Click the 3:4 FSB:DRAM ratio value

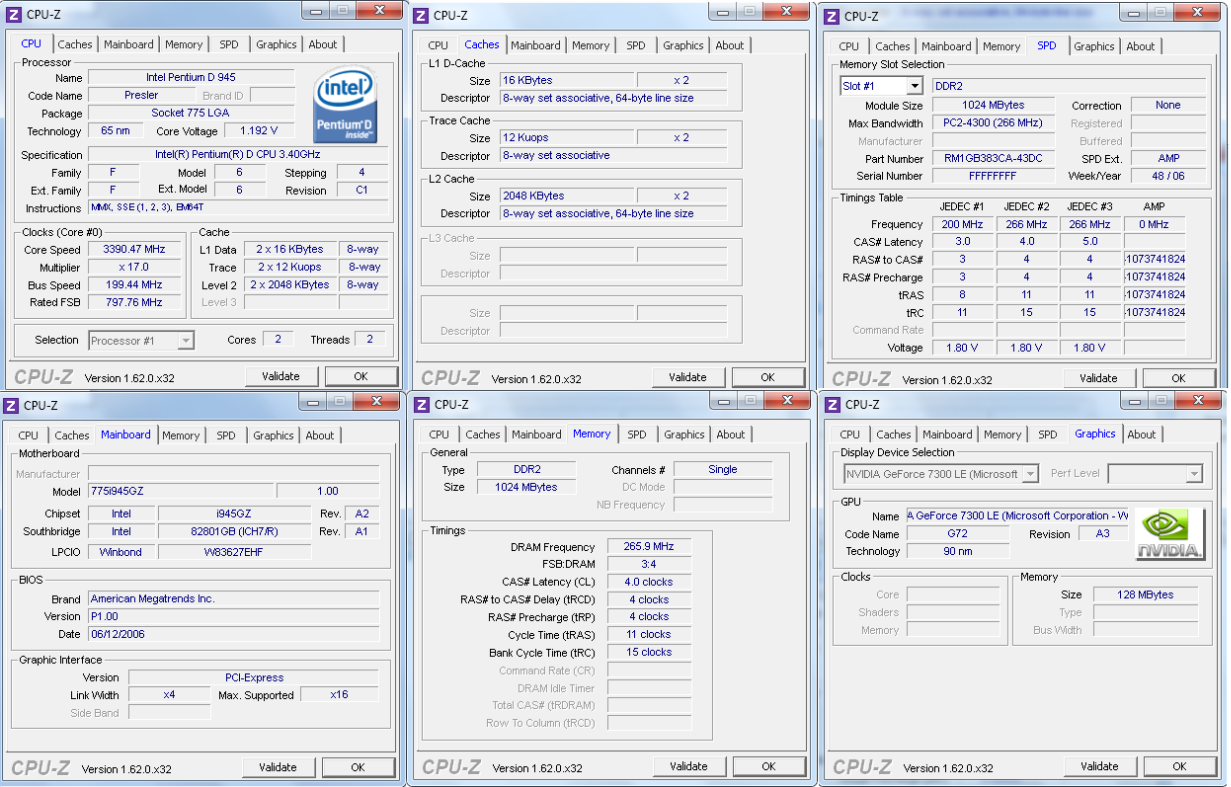coord(648,564)
